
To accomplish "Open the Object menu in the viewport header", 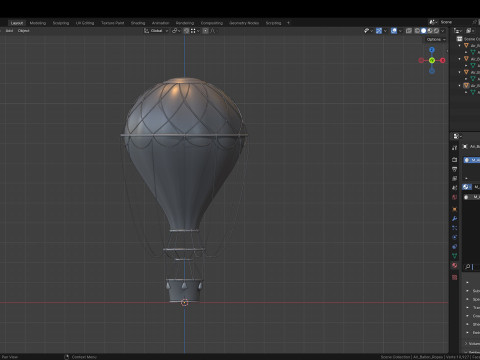I will point(23,31).
